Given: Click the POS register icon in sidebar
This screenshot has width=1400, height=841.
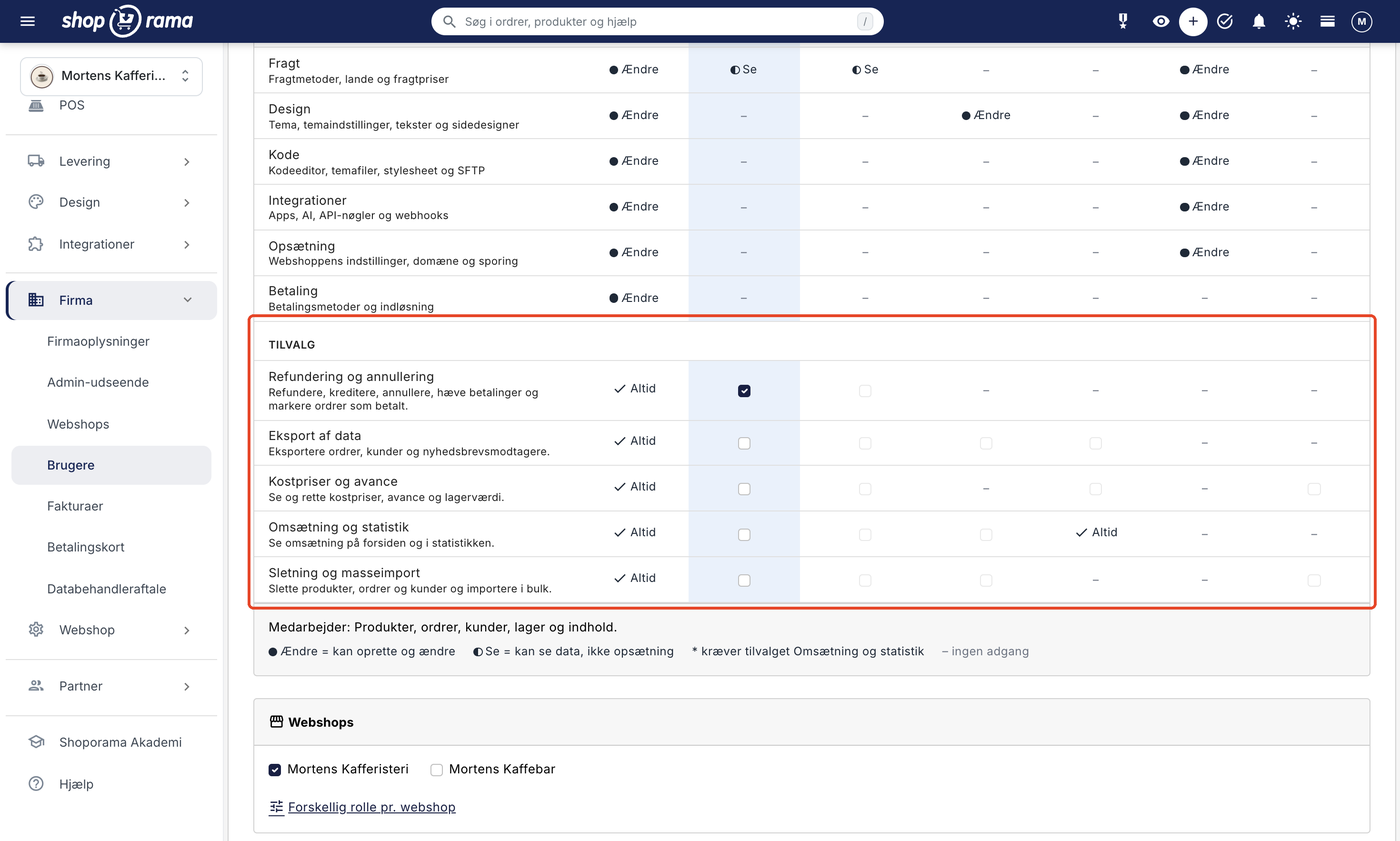Looking at the screenshot, I should [x=36, y=105].
